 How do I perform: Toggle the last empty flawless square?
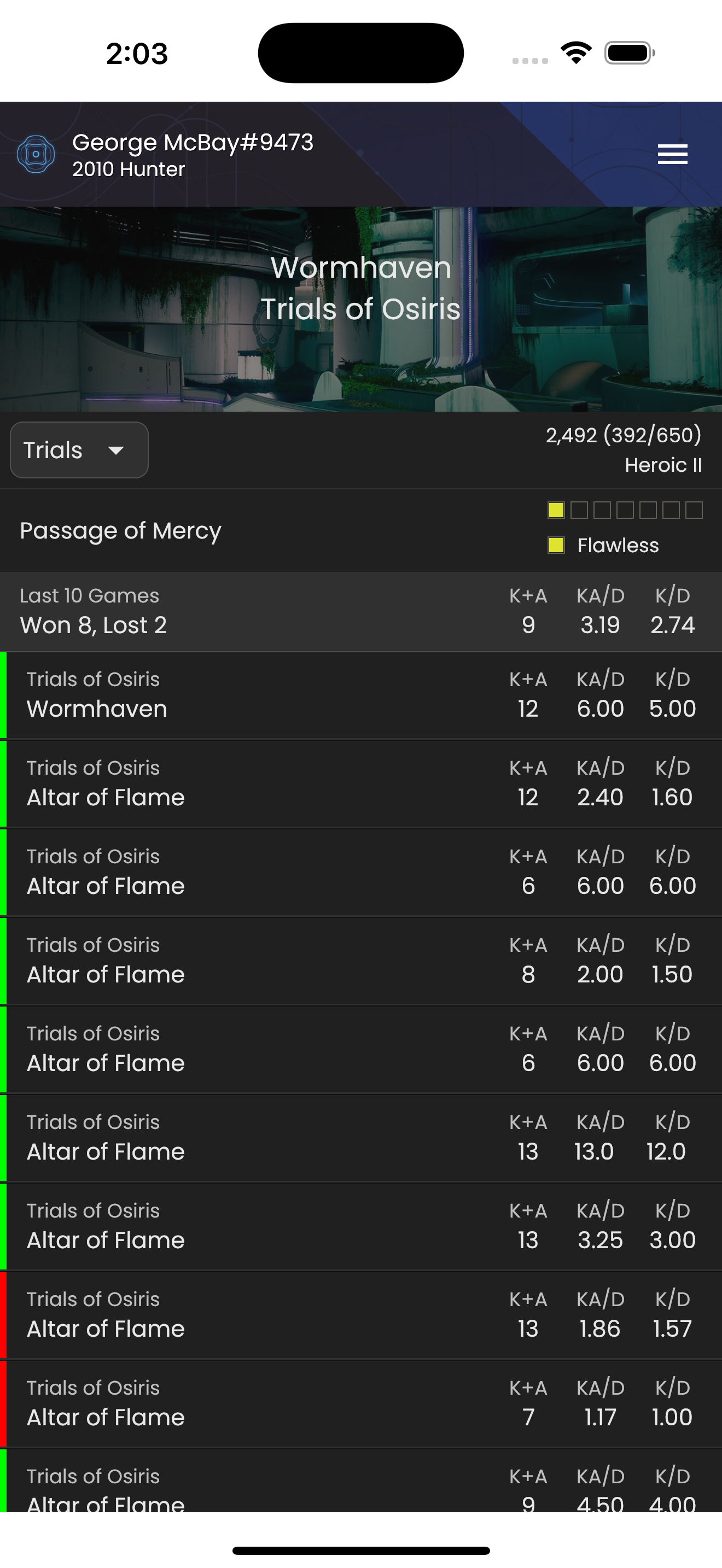(695, 511)
